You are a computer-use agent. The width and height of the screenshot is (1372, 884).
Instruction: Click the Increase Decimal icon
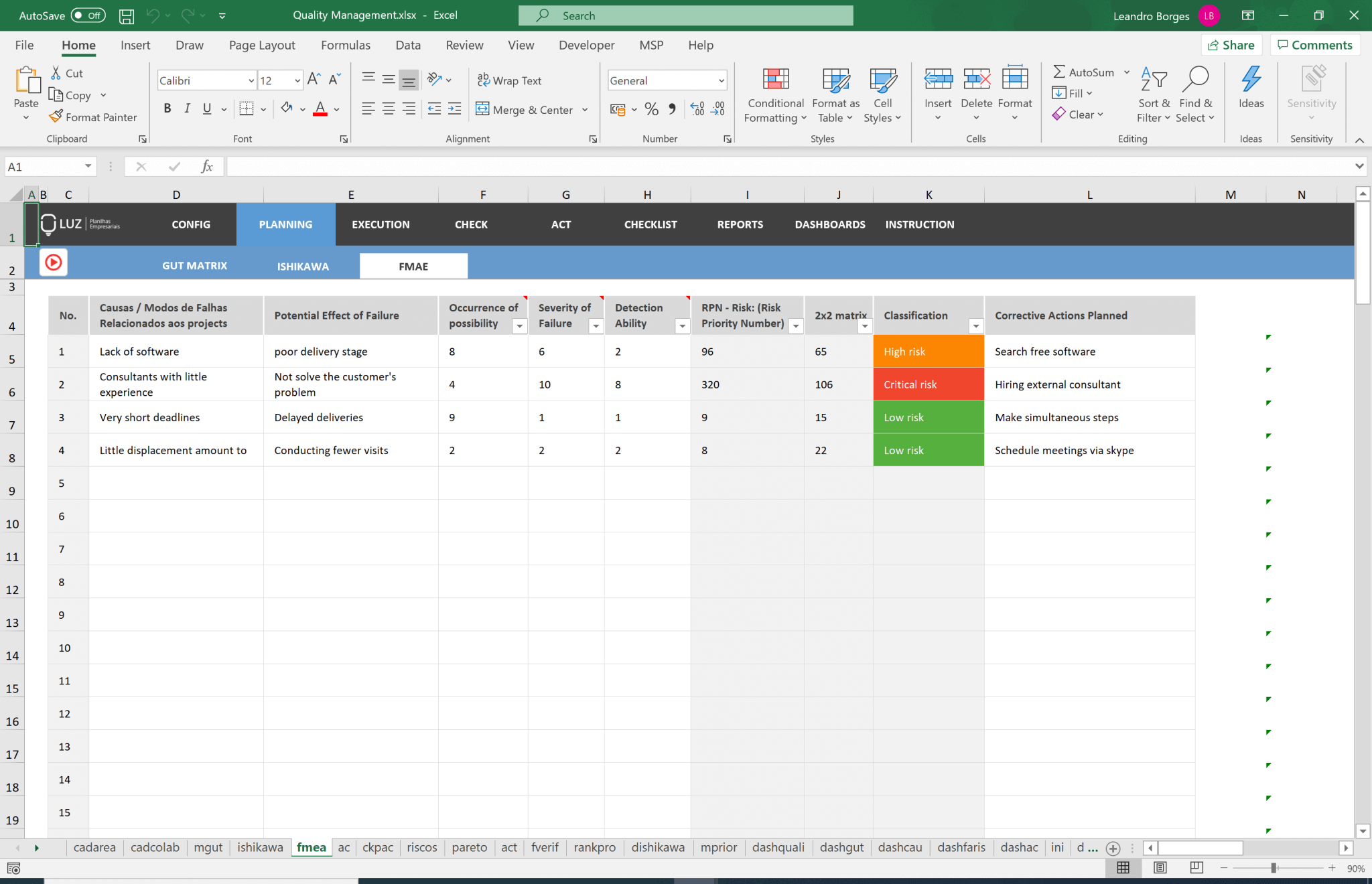click(697, 109)
